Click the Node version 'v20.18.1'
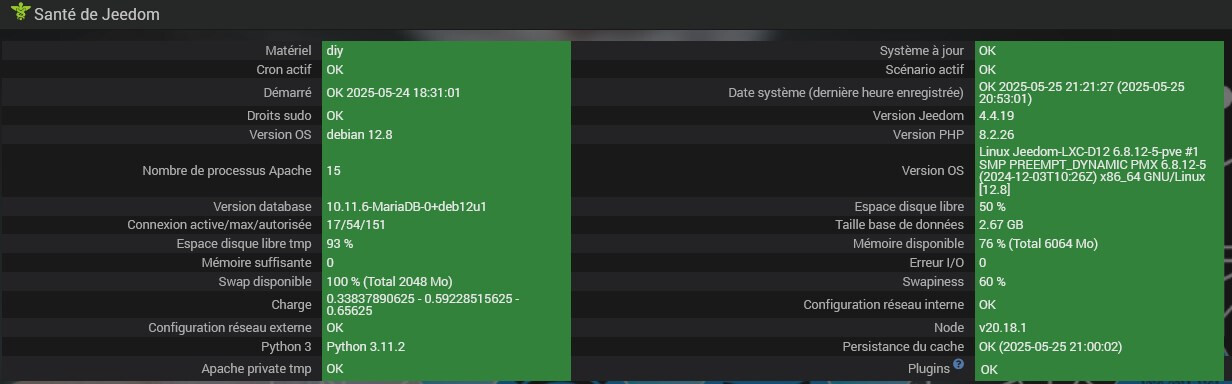Viewport: 1232px width, 384px height. [x=1002, y=328]
